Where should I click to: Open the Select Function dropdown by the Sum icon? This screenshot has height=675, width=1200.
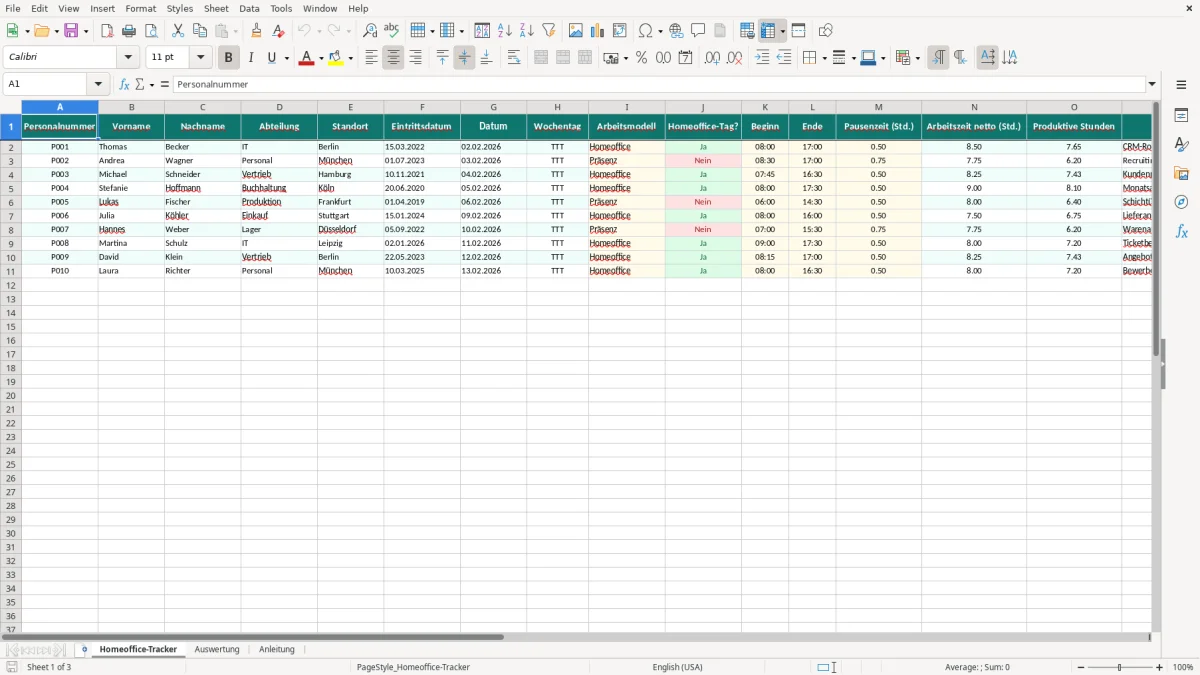[151, 84]
